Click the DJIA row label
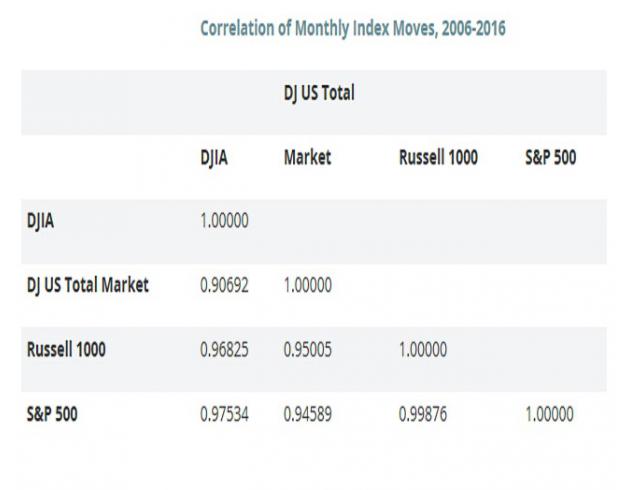The height and width of the screenshot is (490, 630). [x=40, y=222]
